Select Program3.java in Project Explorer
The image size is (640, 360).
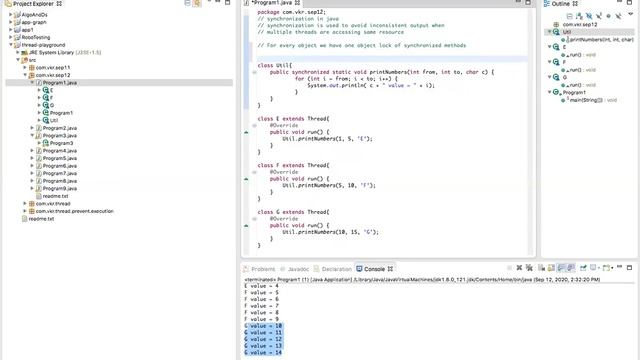pos(60,136)
